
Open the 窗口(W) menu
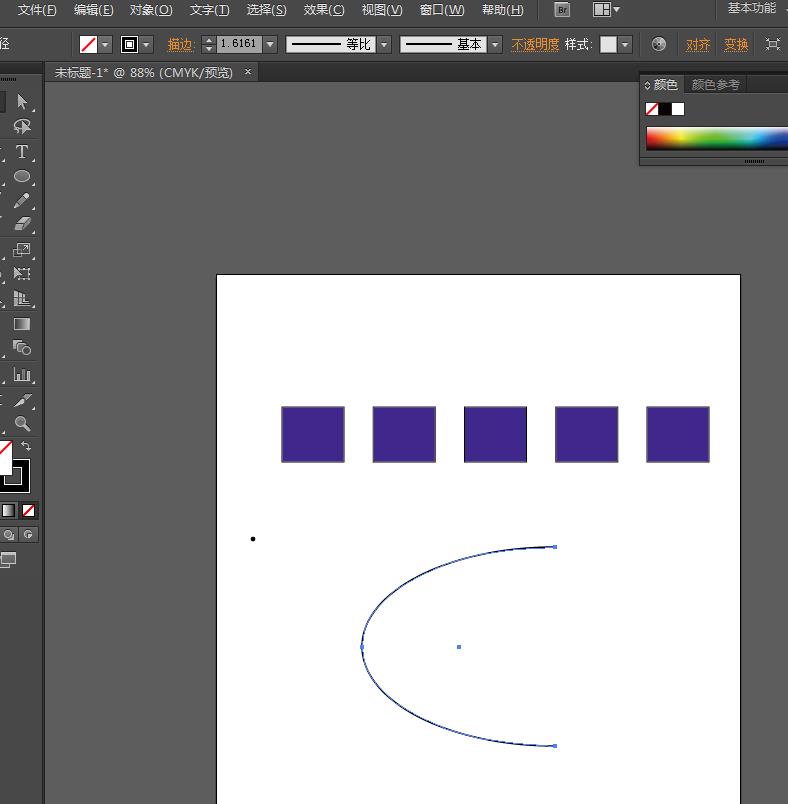tap(442, 10)
